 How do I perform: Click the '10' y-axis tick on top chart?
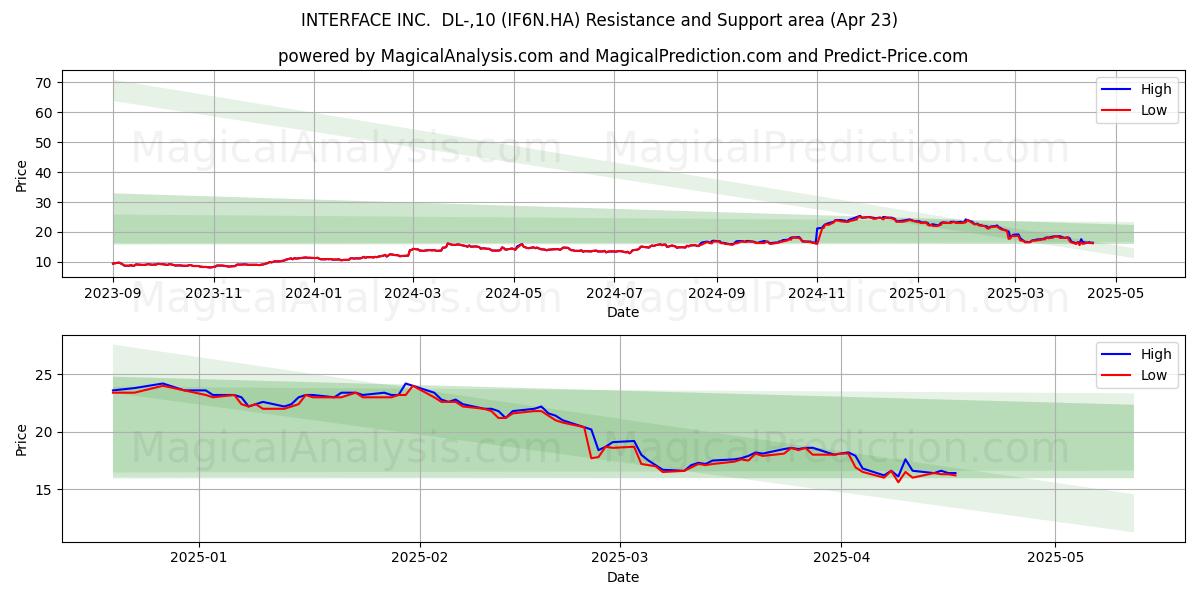[x=46, y=262]
